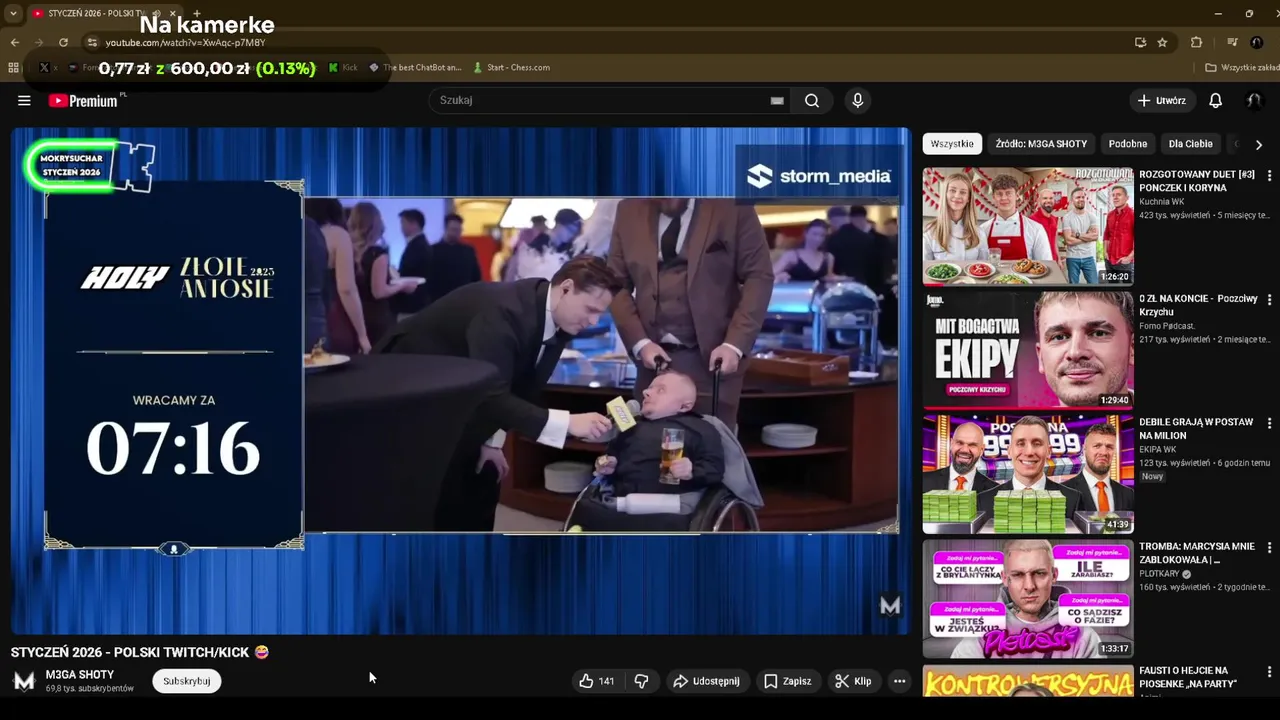Save video with Zapisz button
The height and width of the screenshot is (720, 1280).
tap(787, 681)
